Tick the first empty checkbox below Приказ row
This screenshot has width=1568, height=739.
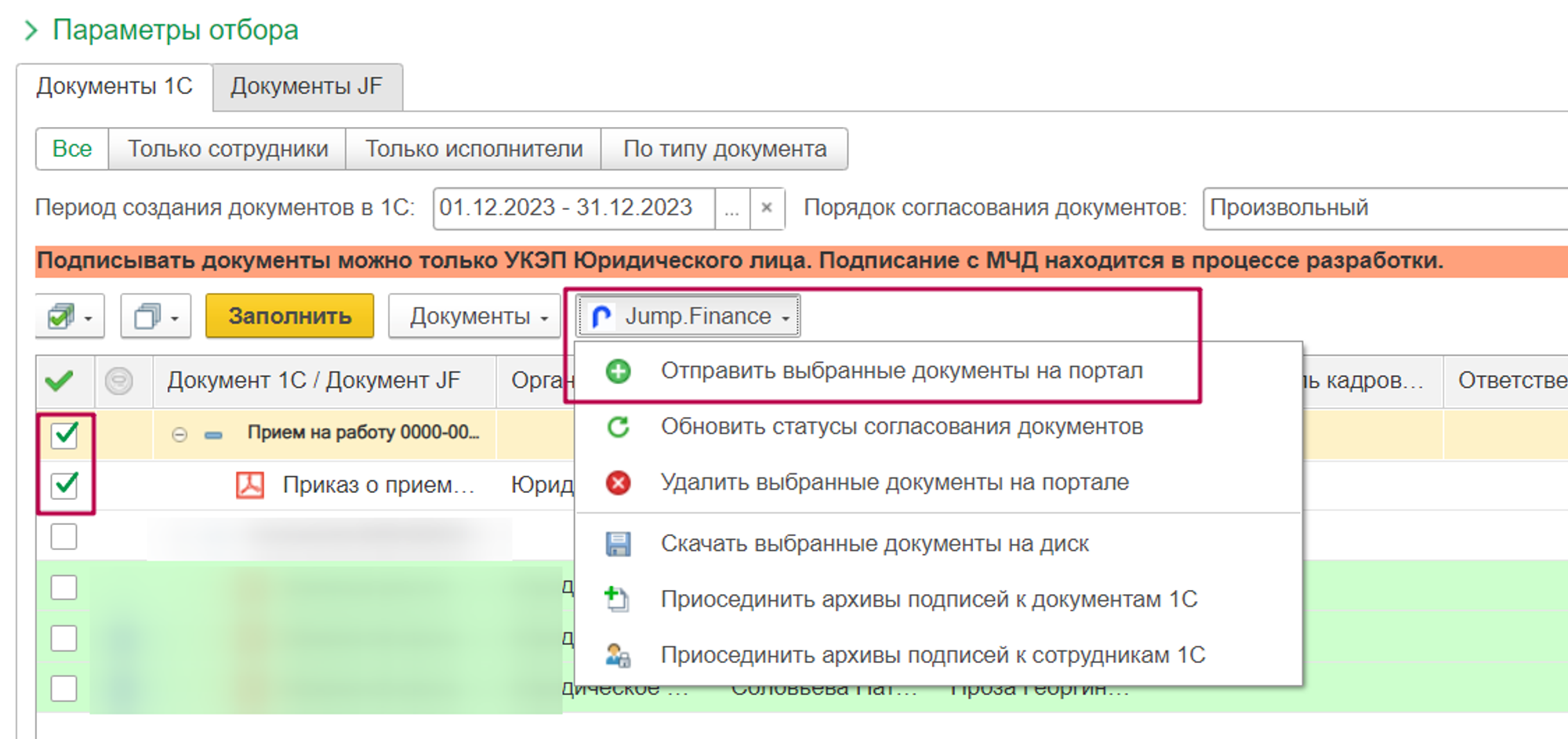(64, 537)
